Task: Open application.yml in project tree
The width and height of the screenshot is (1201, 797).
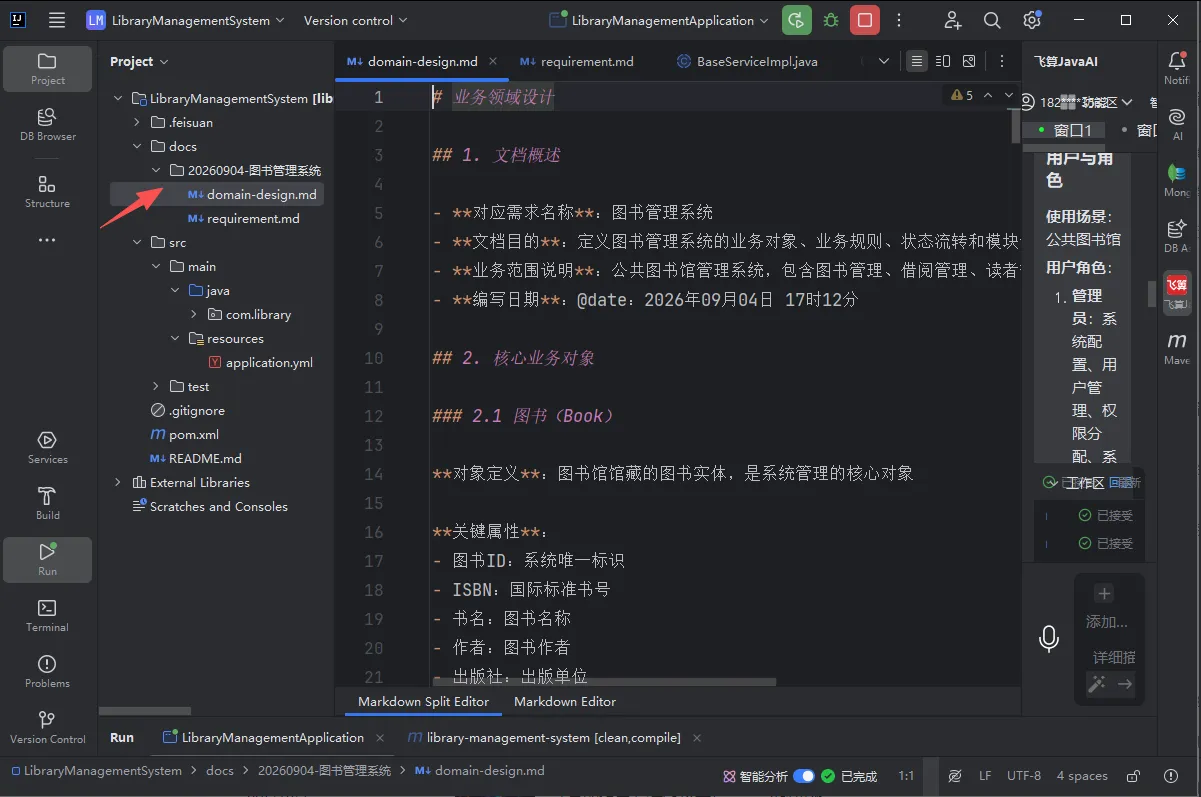Action: point(260,362)
